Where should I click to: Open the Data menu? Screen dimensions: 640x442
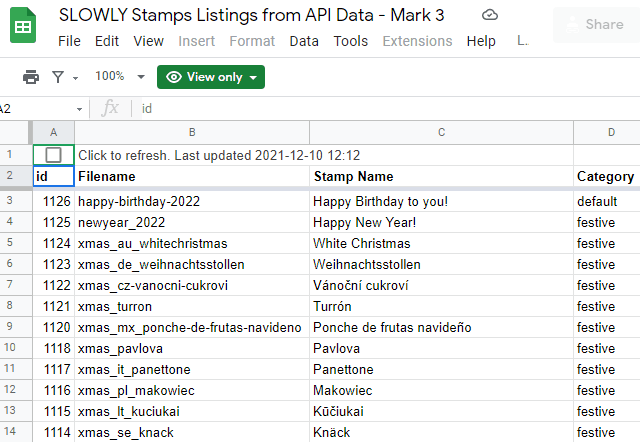pos(304,41)
